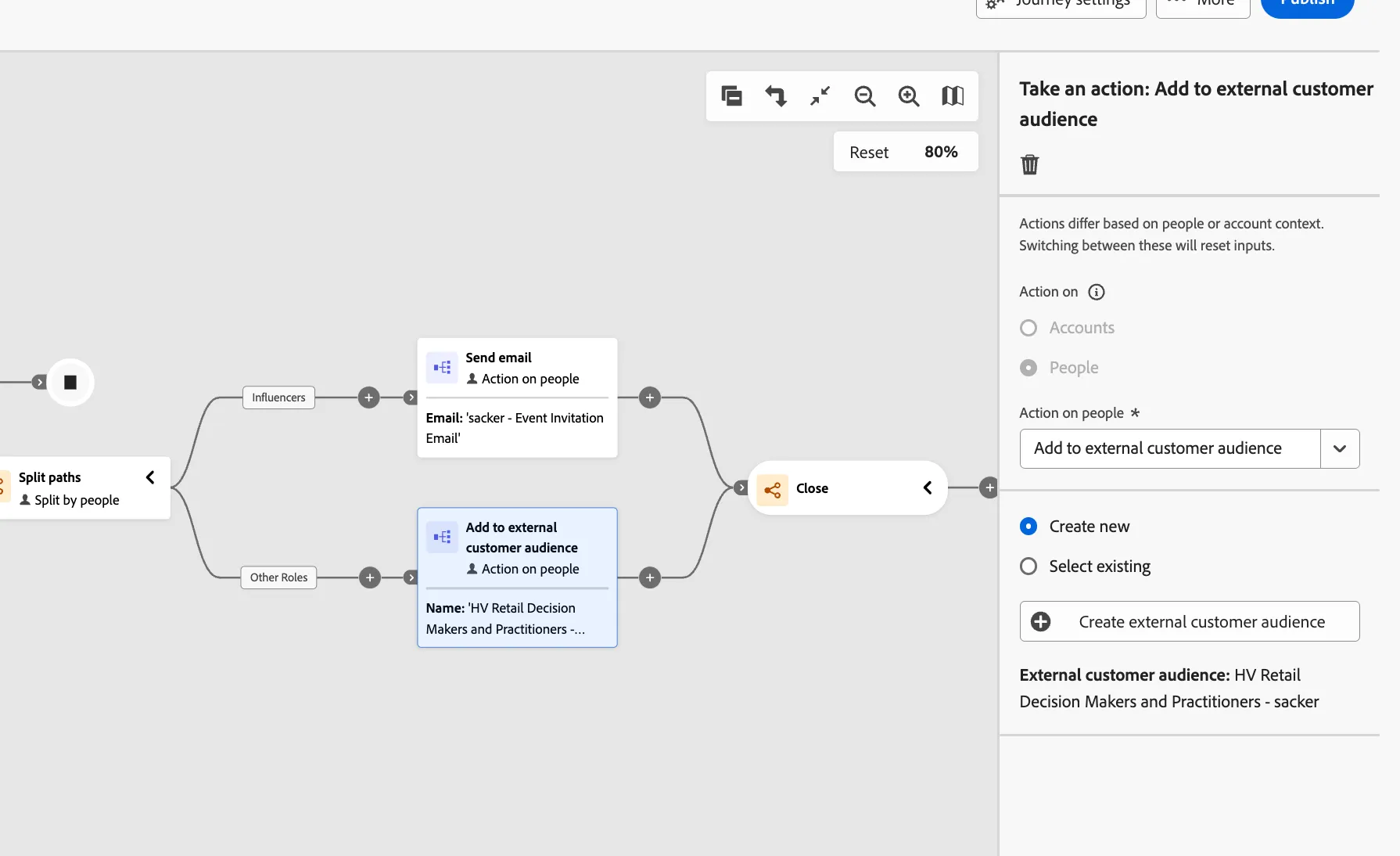The image size is (1400, 856).
Task: Add node after Other Roles label
Action: [x=369, y=577]
